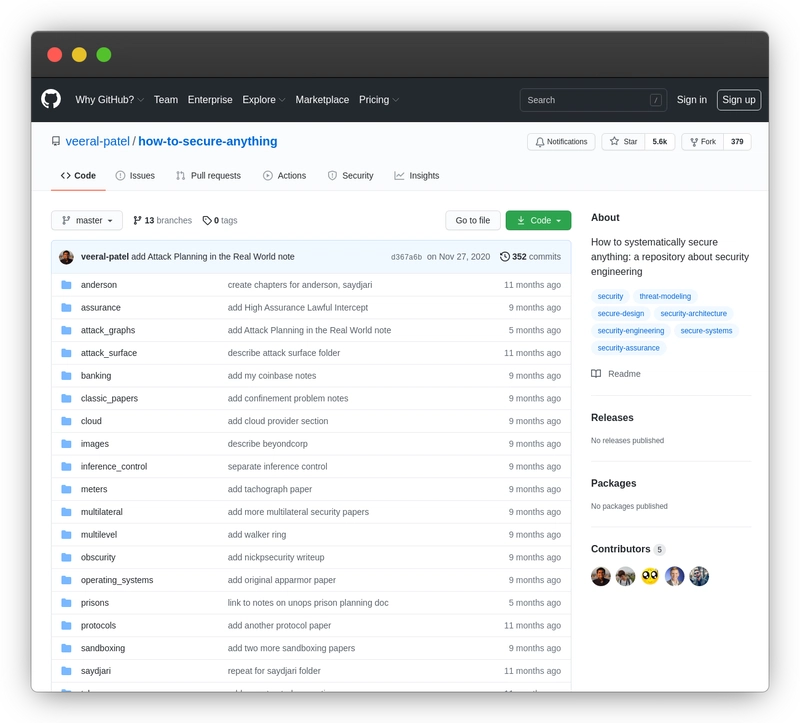Open fourth contributor avatar
Screen dimensions: 800x723
(x=674, y=576)
